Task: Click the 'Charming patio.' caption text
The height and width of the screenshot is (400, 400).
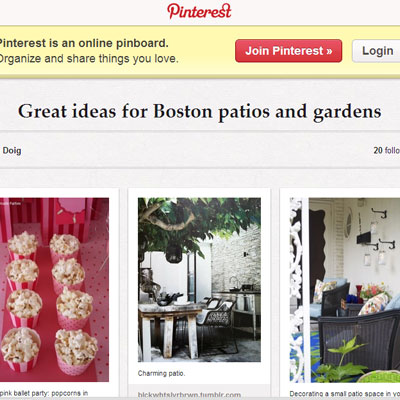Action: pyautogui.click(x=161, y=373)
